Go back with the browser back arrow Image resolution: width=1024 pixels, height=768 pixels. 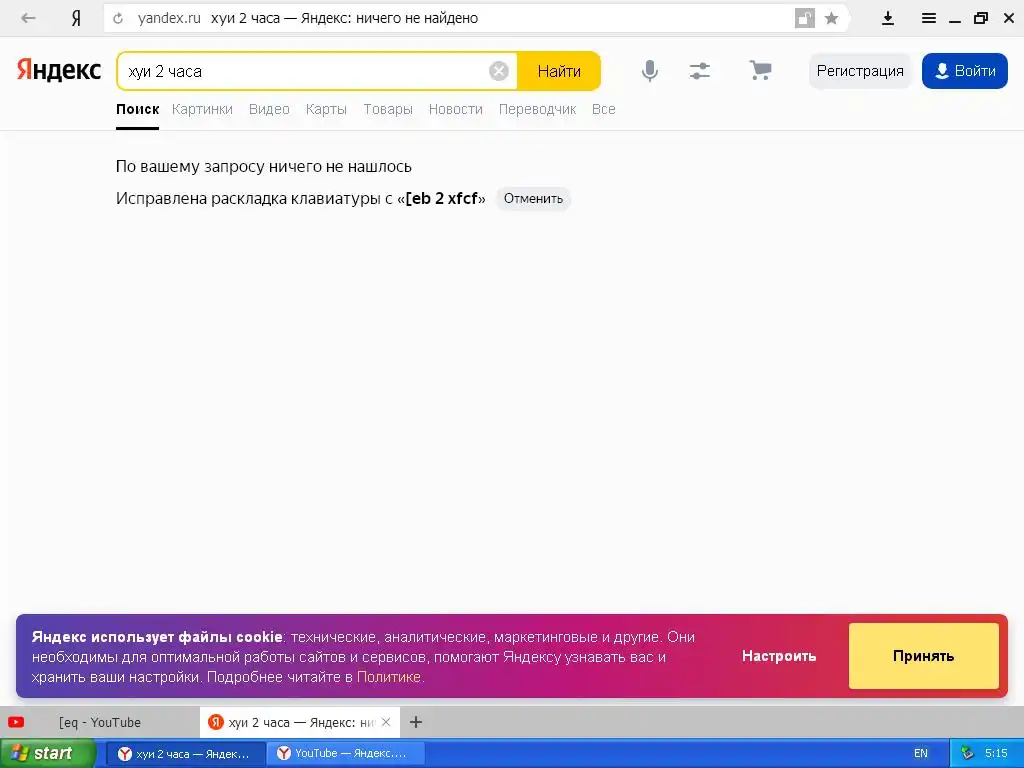(28, 18)
